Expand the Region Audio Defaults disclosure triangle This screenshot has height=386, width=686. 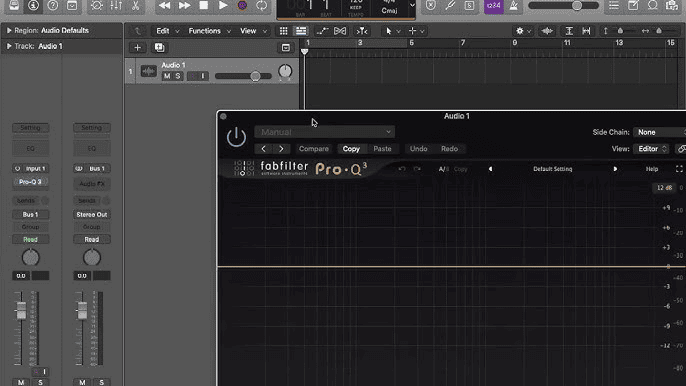point(9,31)
